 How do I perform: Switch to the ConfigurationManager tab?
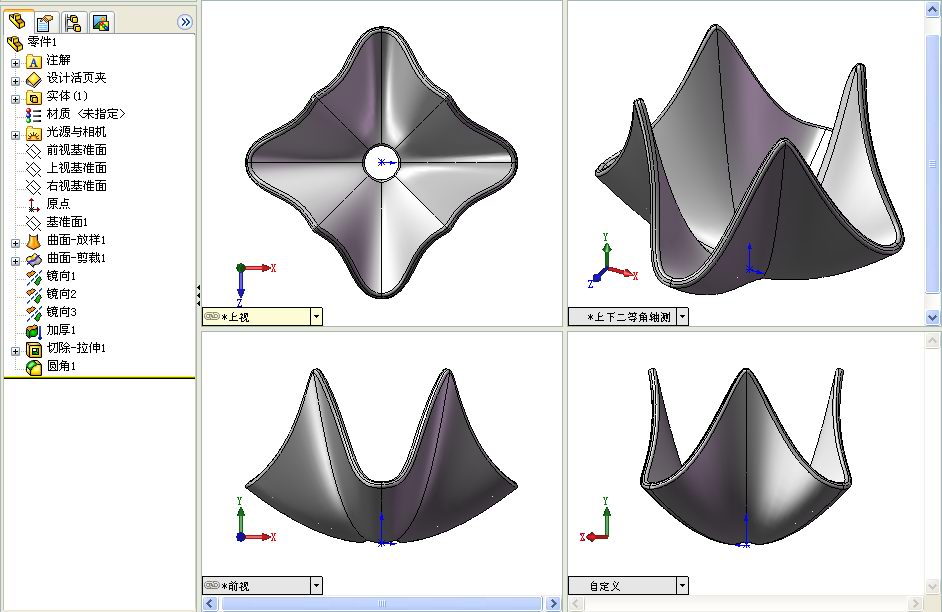click(x=73, y=23)
